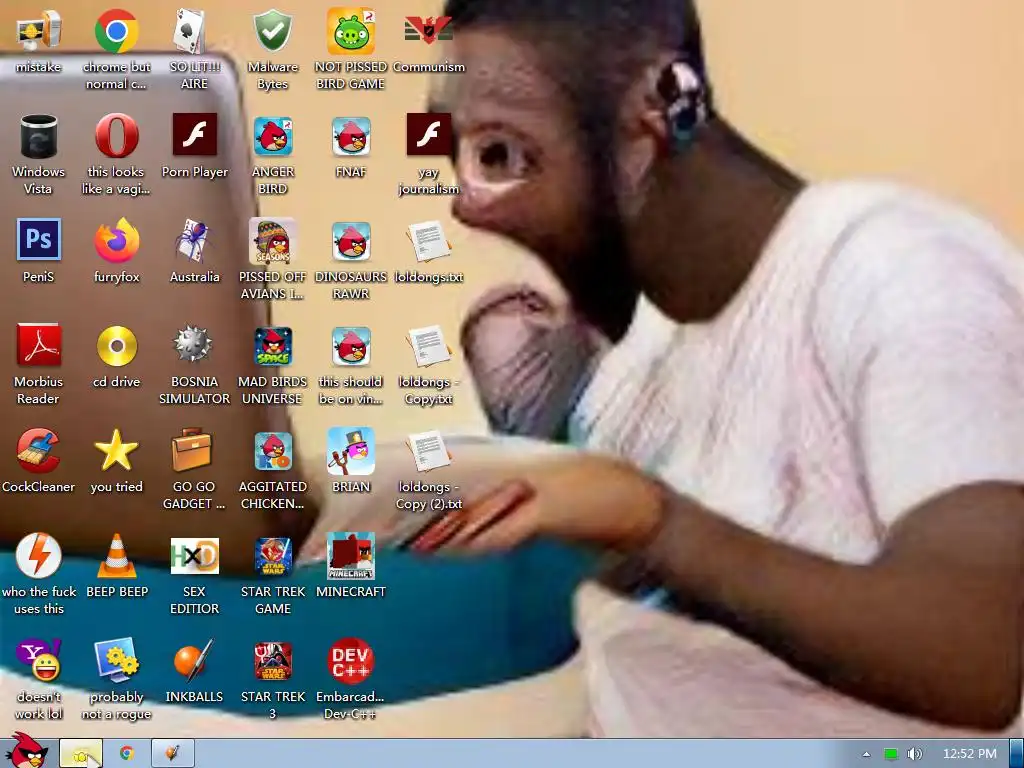
Task: Launch 'who the fuck uses this' lightning icon
Action: (39, 555)
